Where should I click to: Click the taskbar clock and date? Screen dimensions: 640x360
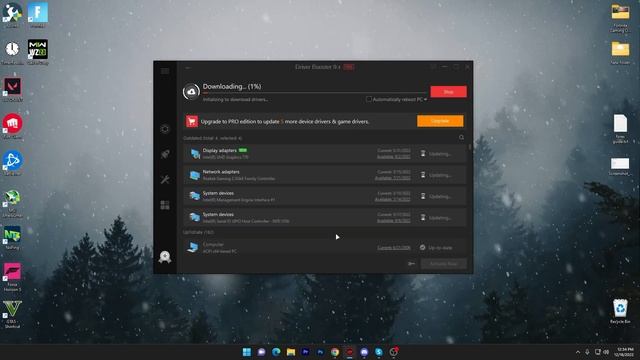click(x=625, y=352)
